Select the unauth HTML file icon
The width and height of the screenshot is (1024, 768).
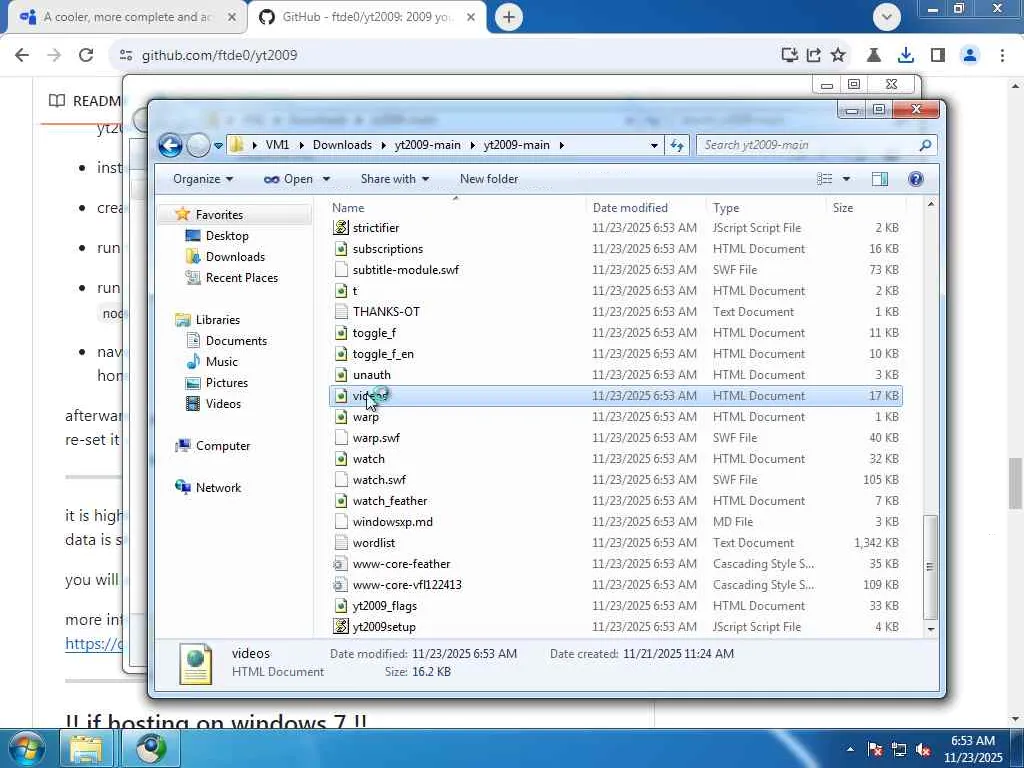[340, 374]
